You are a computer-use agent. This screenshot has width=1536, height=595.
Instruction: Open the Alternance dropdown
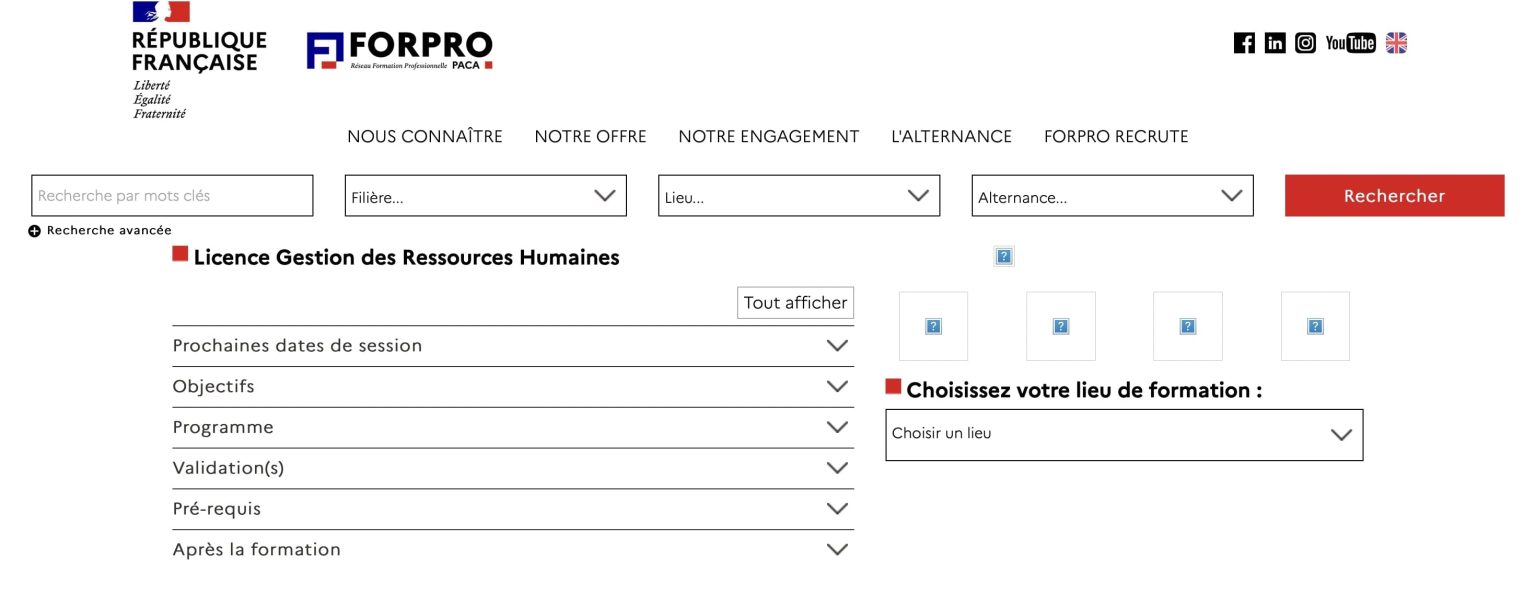(1112, 196)
